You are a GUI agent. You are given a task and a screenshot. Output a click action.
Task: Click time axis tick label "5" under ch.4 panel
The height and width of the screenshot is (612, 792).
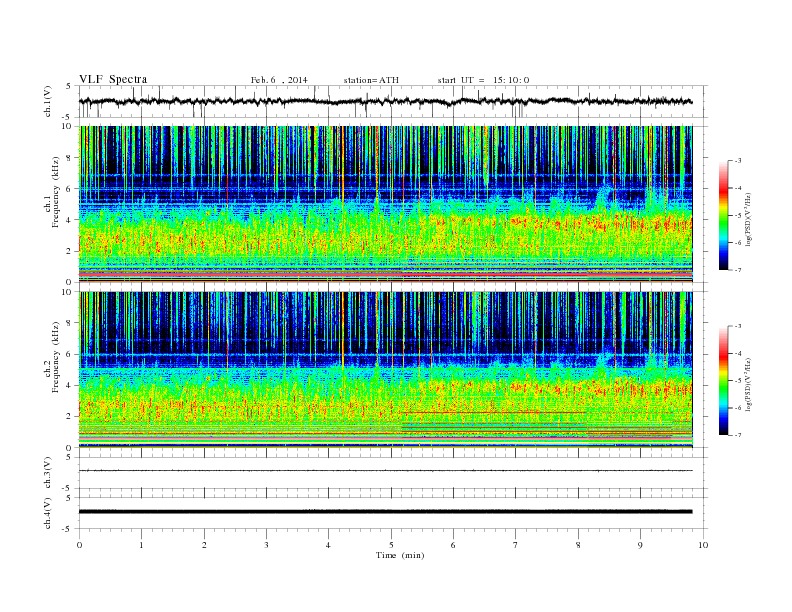click(391, 545)
